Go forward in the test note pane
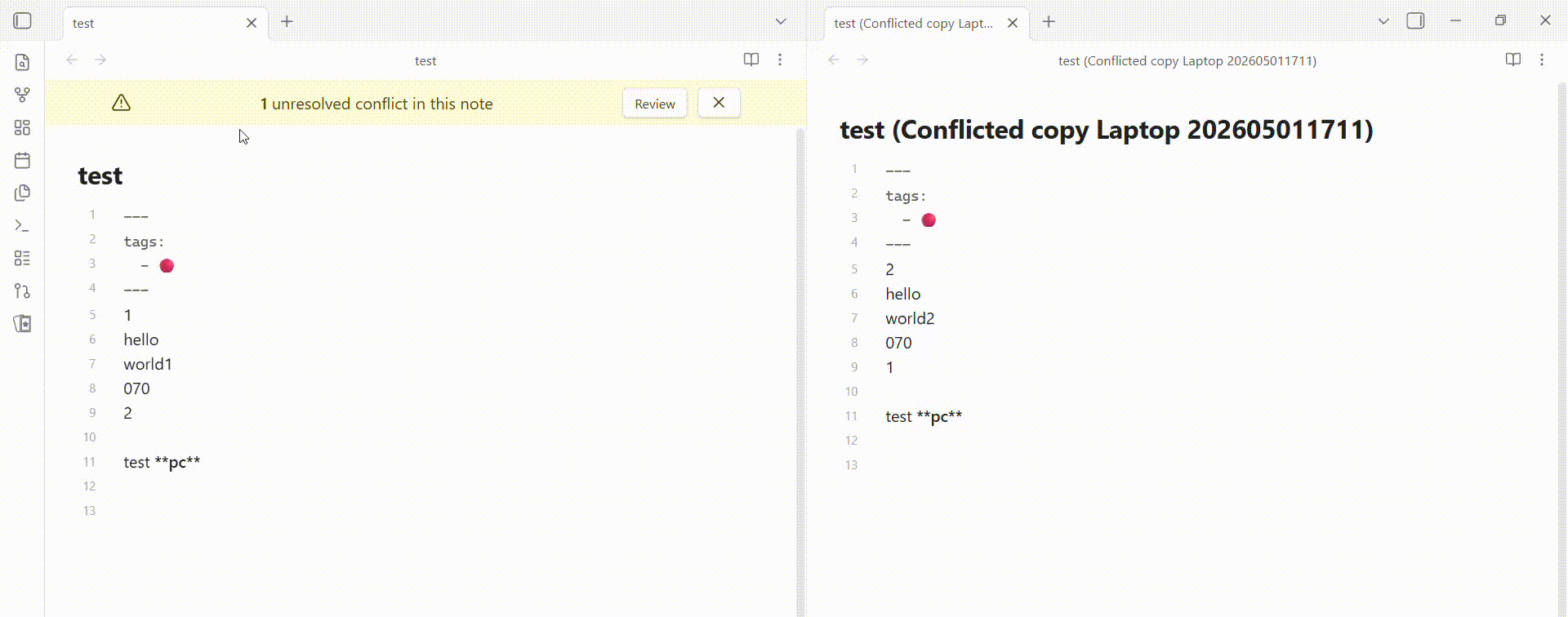Viewport: 1568px width, 617px height. pos(100,60)
